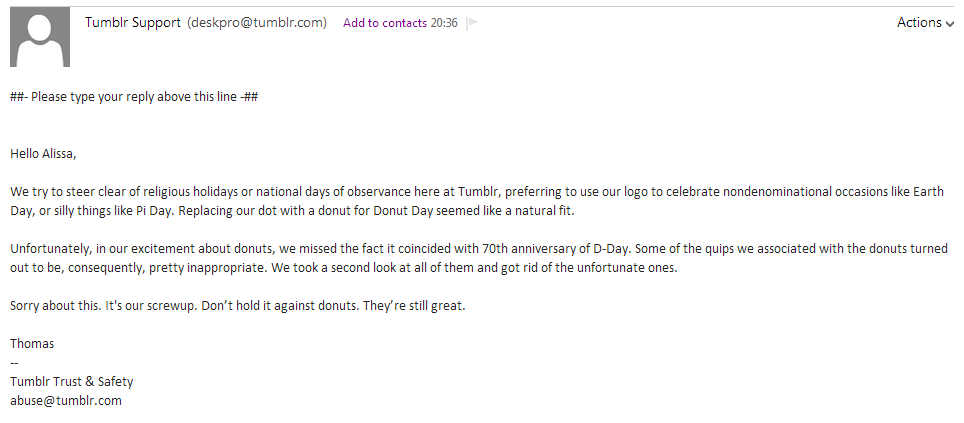
Task: Select the Tumblr Support sender name
Action: [x=133, y=23]
